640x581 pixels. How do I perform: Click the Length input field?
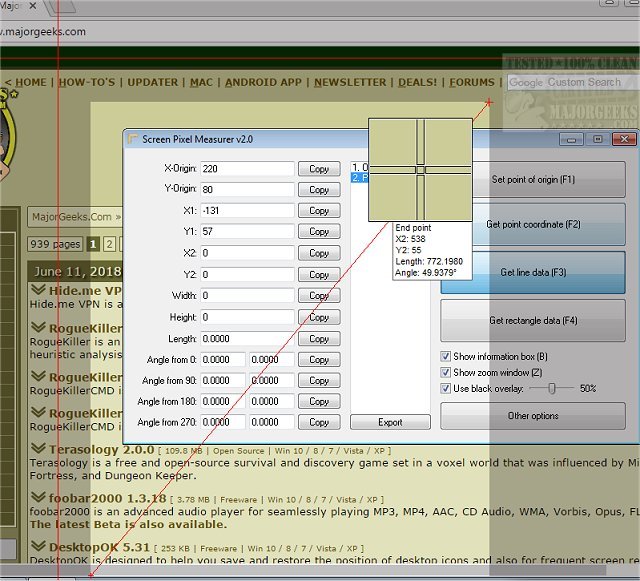click(247, 338)
